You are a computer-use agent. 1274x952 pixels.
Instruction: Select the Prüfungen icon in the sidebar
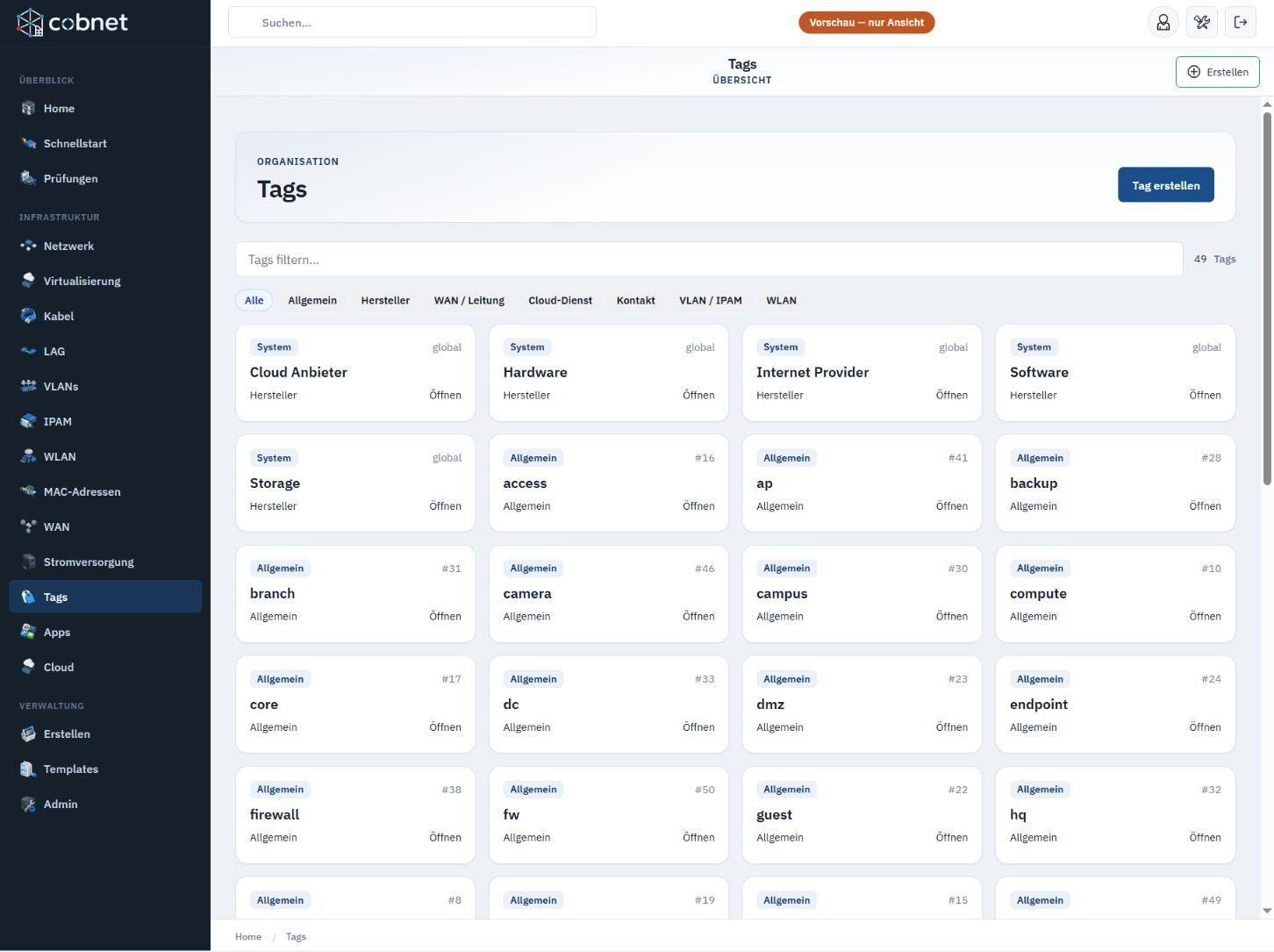click(x=28, y=179)
